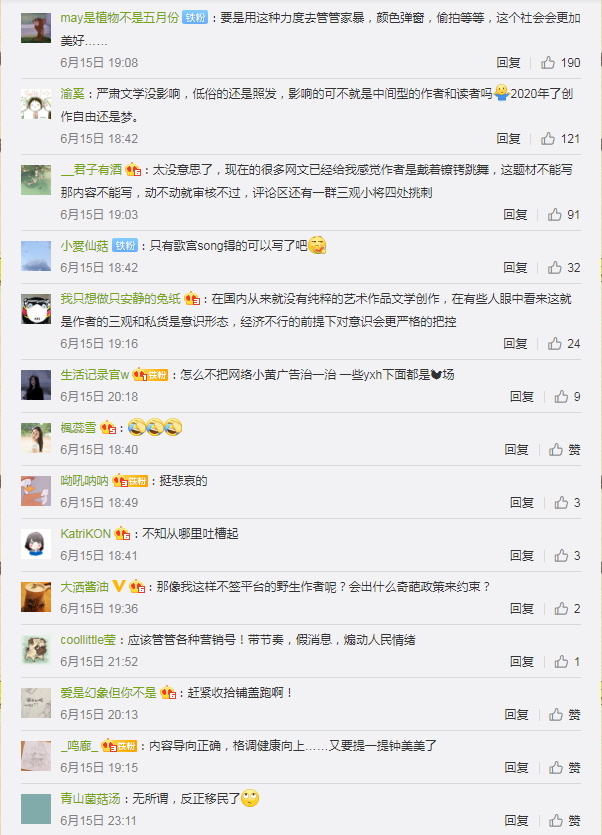Click member crown badge beside 我只想做只安静的兔纸
Viewport: 602px width, 835px height.
192,298
